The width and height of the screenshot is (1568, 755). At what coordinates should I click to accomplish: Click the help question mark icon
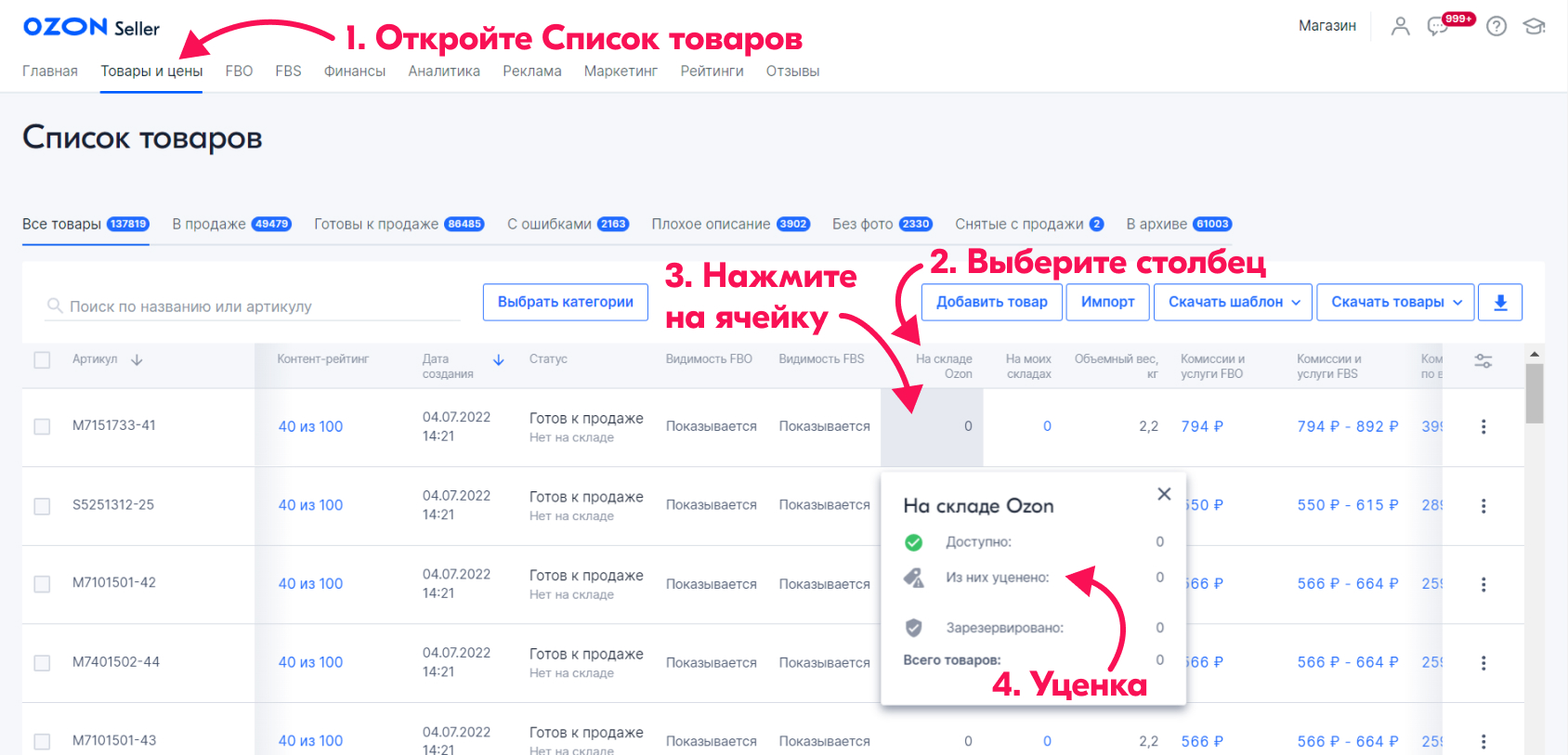[x=1496, y=26]
